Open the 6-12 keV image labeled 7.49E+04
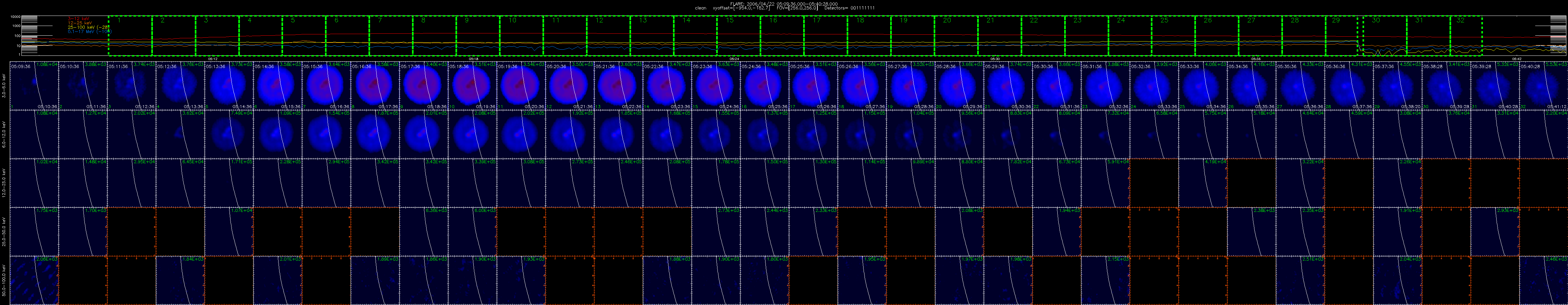Image resolution: width=1568 pixels, height=305 pixels. [229, 134]
